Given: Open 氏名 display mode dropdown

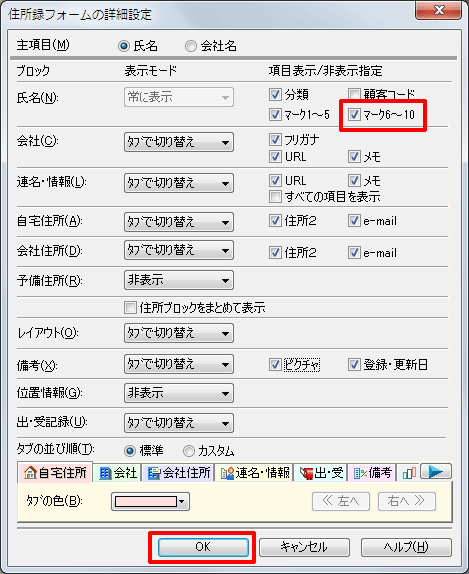Looking at the screenshot, I should (179, 97).
